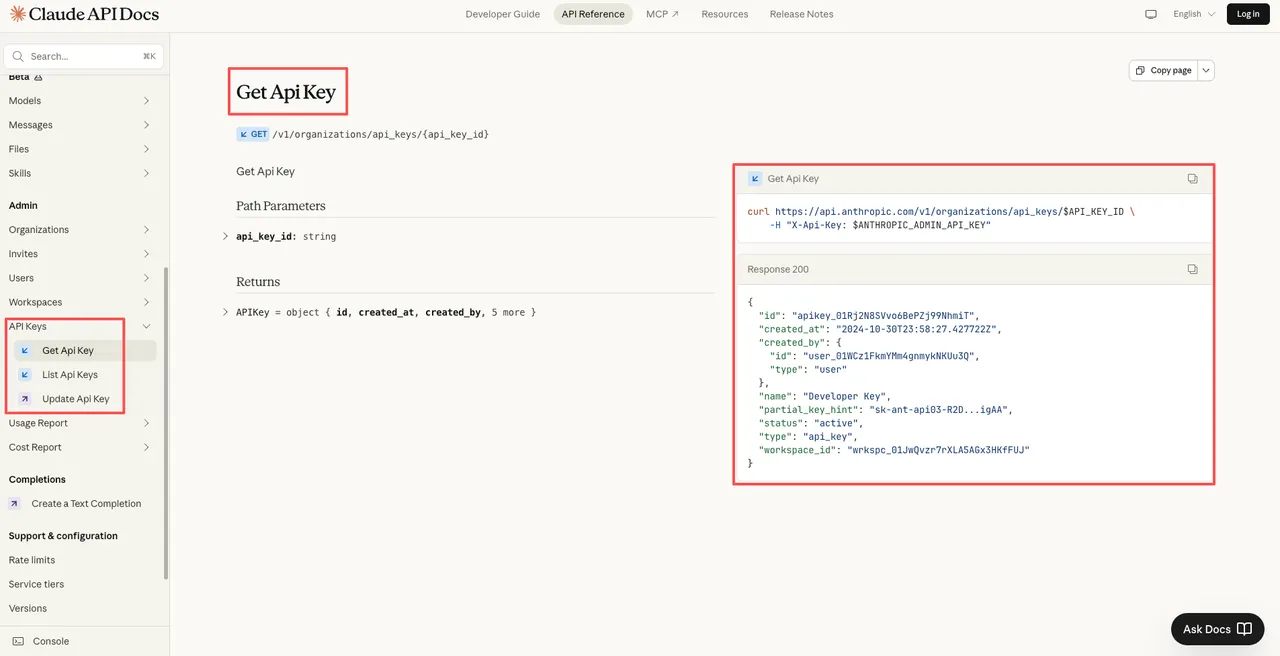Click the Create a Text Completion arrow icon
This screenshot has height=656, width=1280.
(x=15, y=504)
